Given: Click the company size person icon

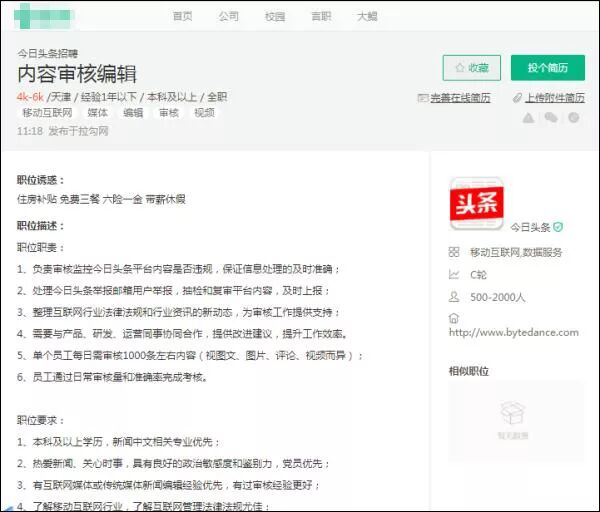Looking at the screenshot, I should tap(454, 297).
